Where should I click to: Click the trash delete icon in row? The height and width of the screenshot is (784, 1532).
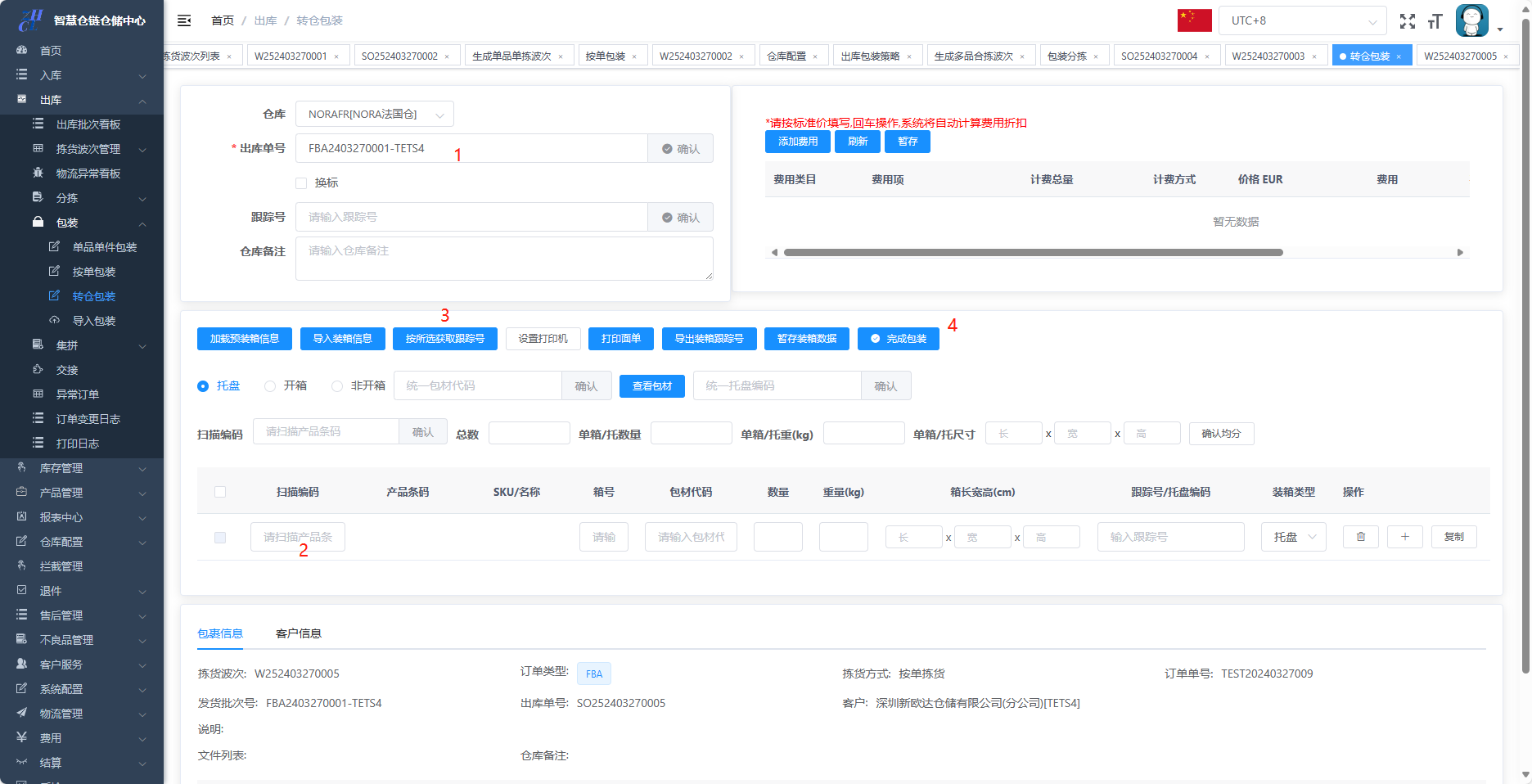tap(1360, 537)
